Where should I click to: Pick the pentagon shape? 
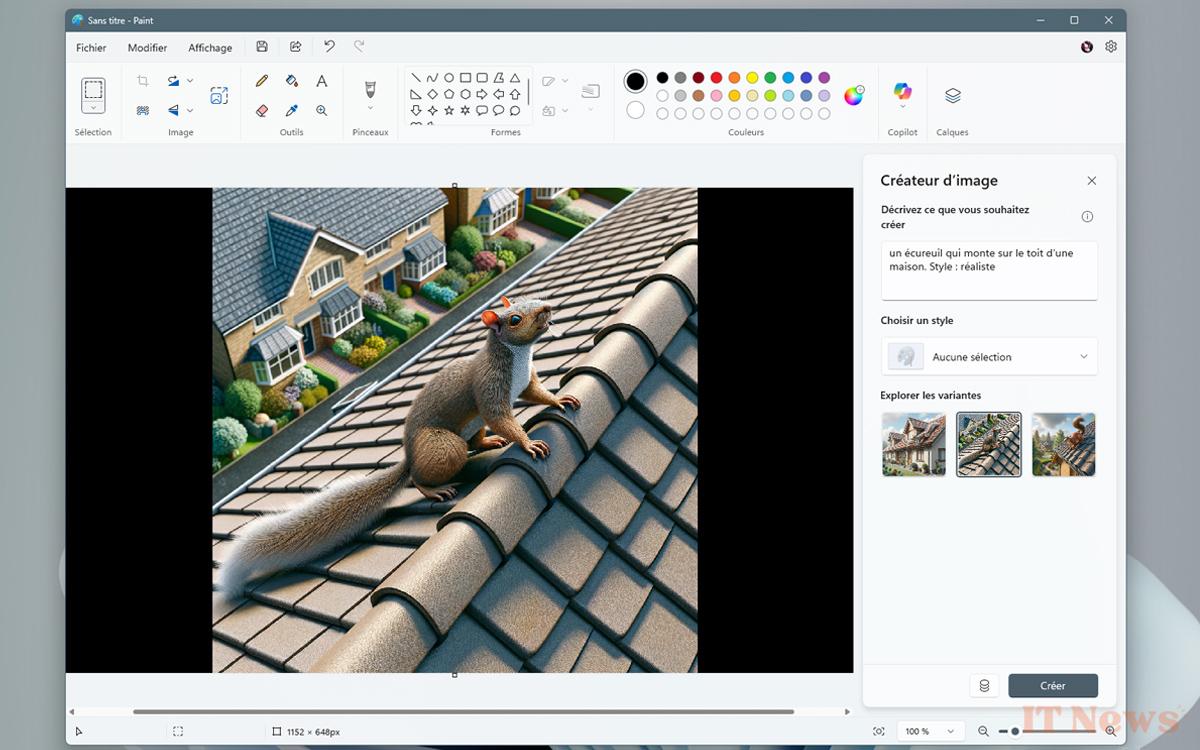coord(449,94)
